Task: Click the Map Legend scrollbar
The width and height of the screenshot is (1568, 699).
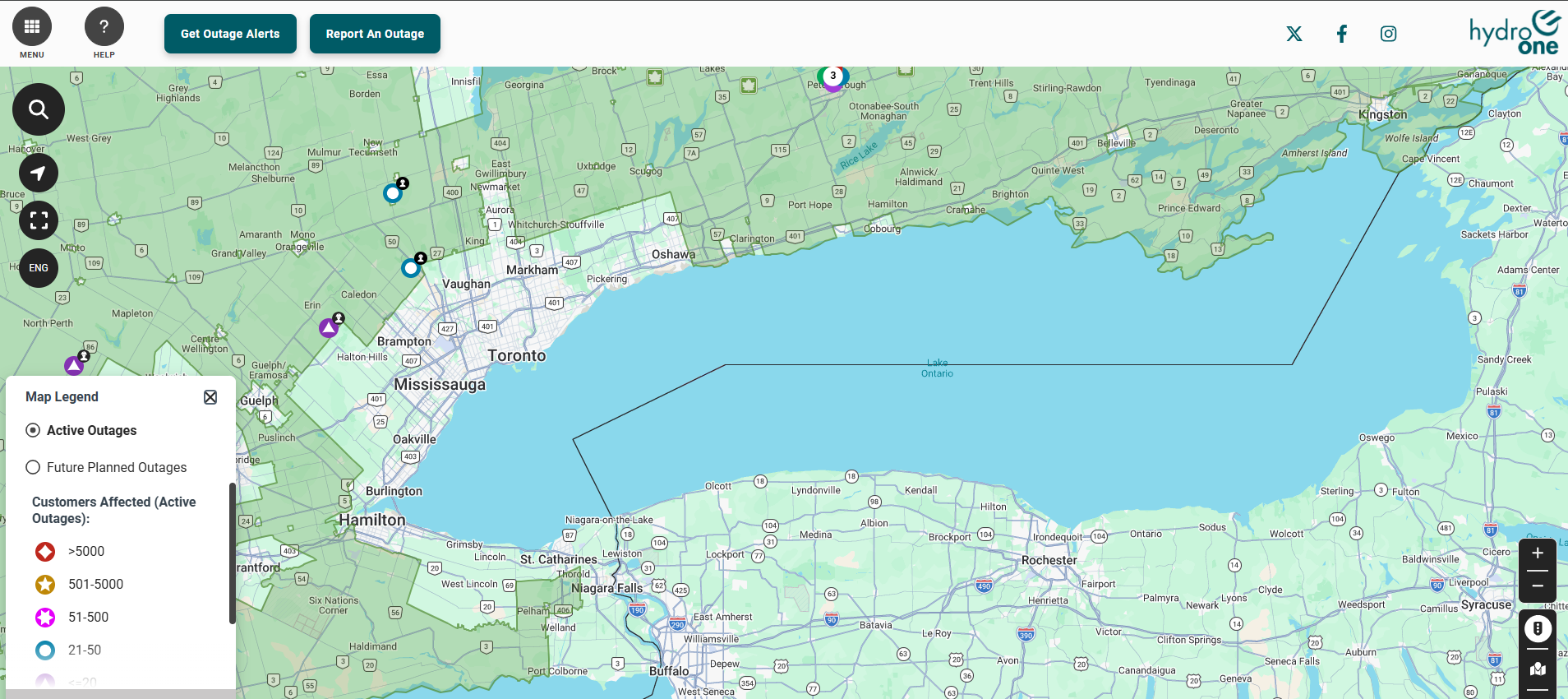Action: click(233, 553)
